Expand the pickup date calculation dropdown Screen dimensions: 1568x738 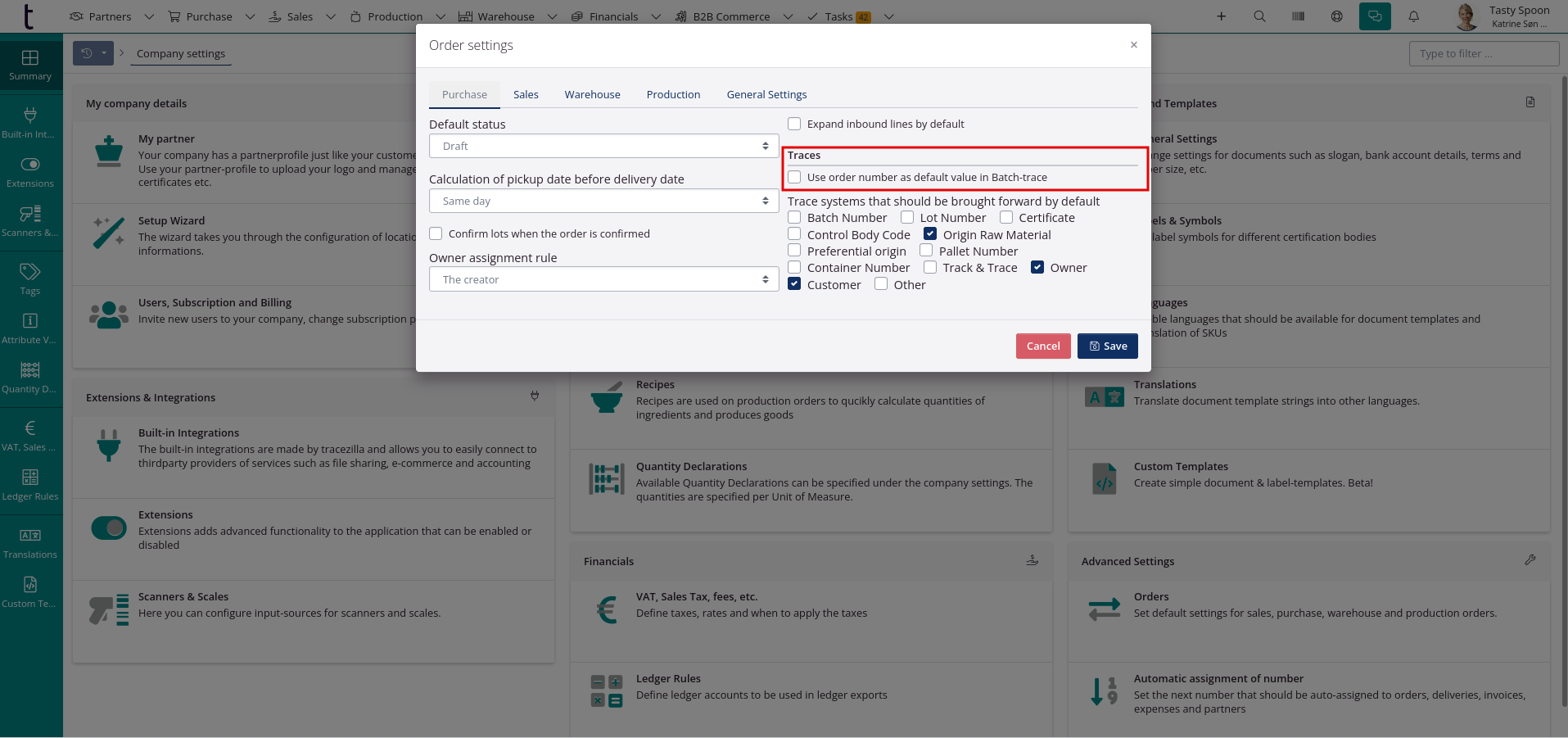[x=603, y=201]
